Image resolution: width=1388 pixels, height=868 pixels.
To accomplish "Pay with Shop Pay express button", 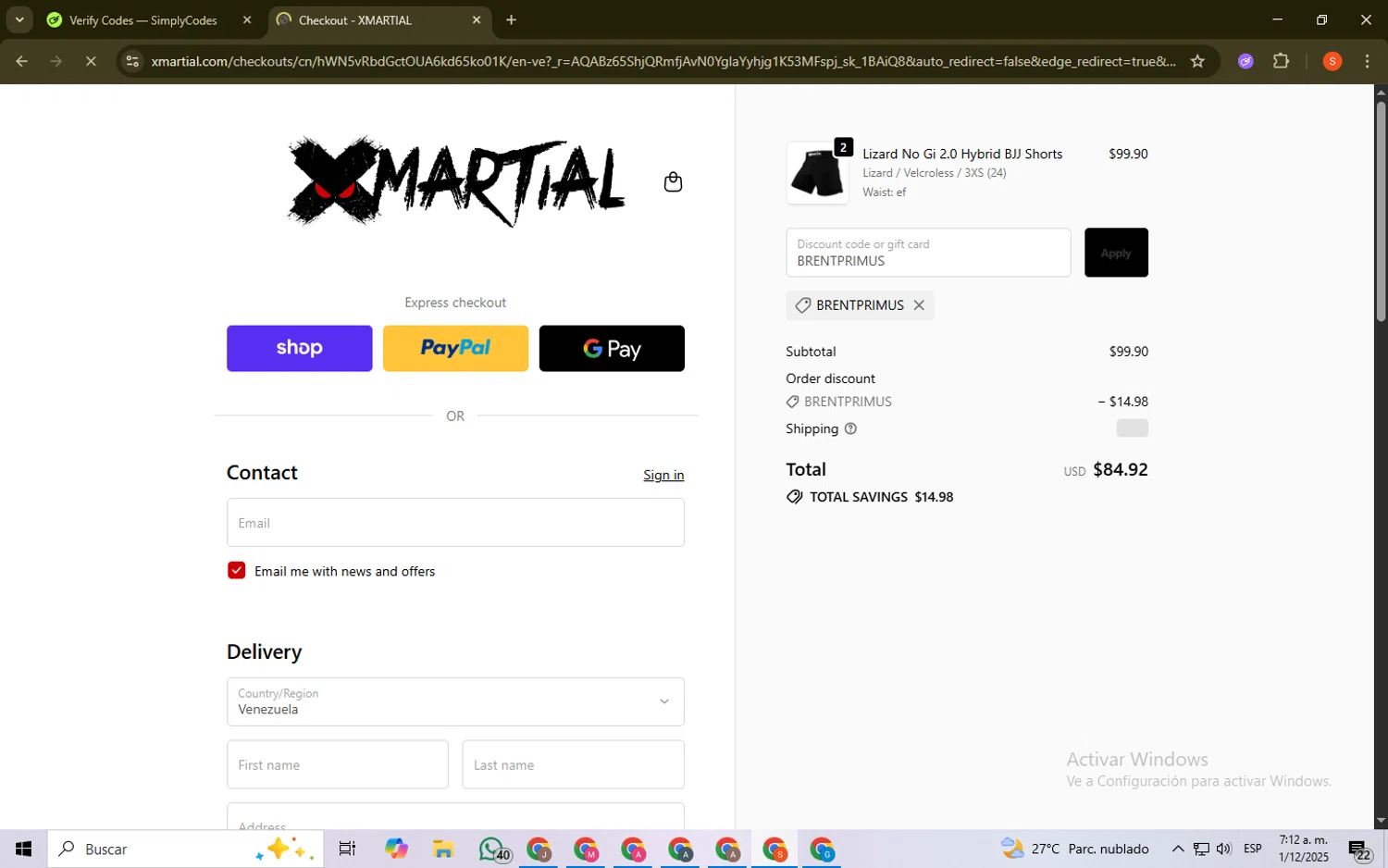I will click(300, 348).
